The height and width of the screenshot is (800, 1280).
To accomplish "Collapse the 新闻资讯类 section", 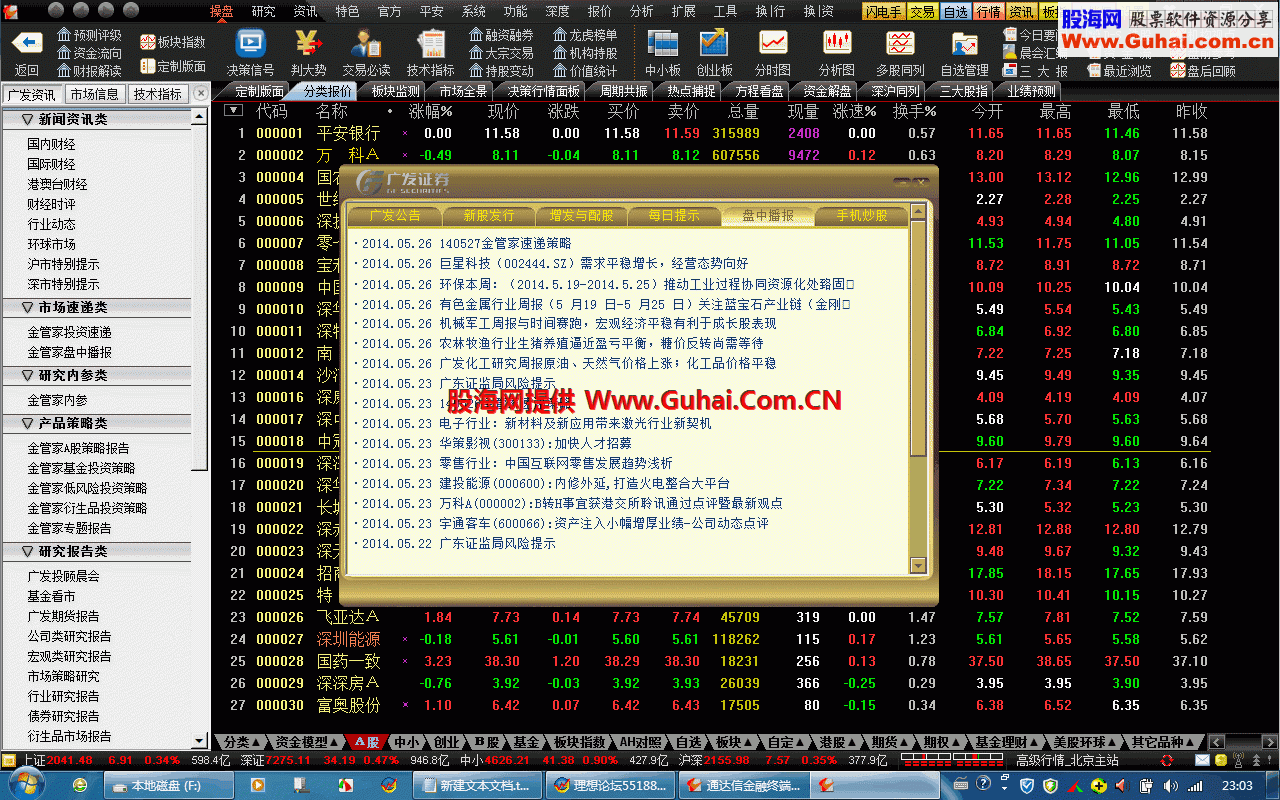I will point(27,119).
